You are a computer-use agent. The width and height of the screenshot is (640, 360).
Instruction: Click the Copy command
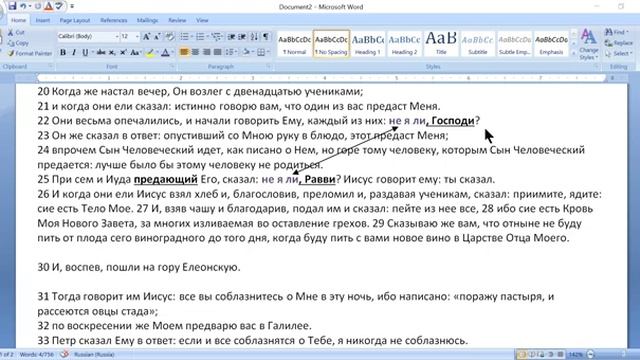pos(18,43)
